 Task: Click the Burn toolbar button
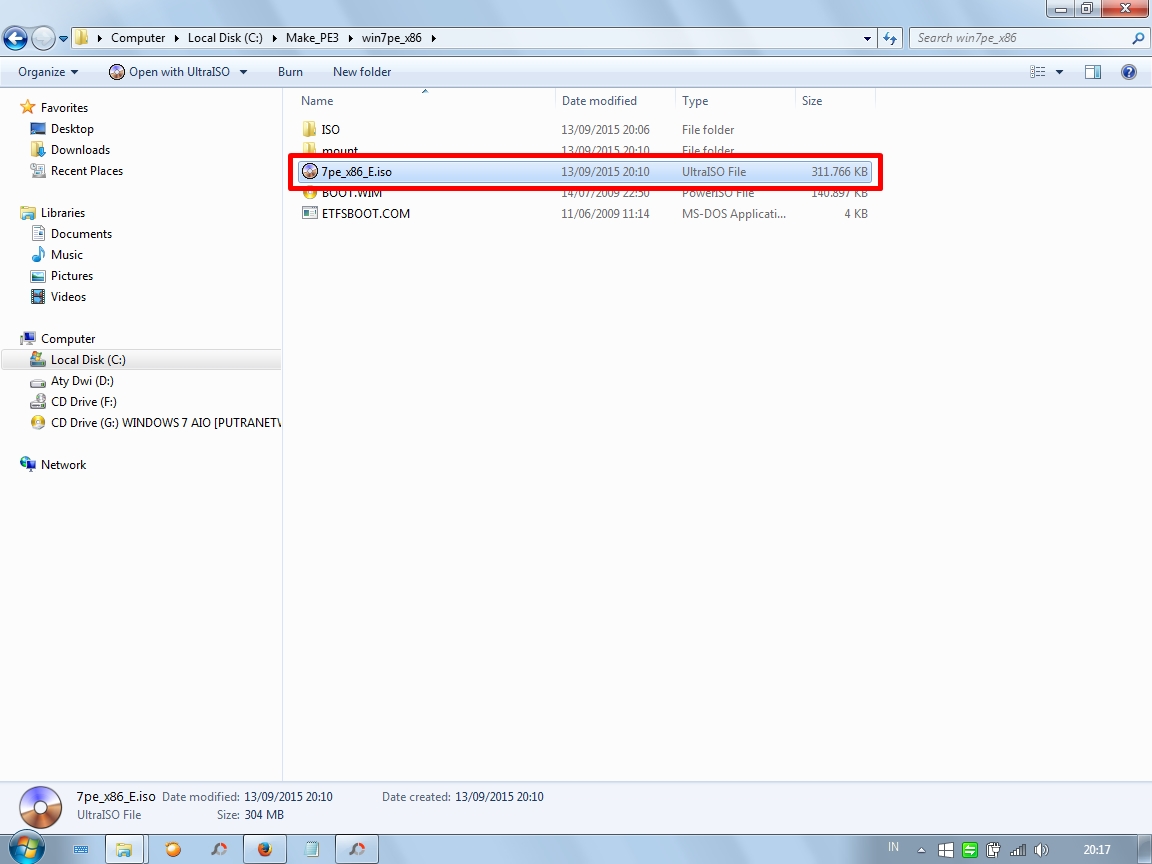pyautogui.click(x=290, y=72)
